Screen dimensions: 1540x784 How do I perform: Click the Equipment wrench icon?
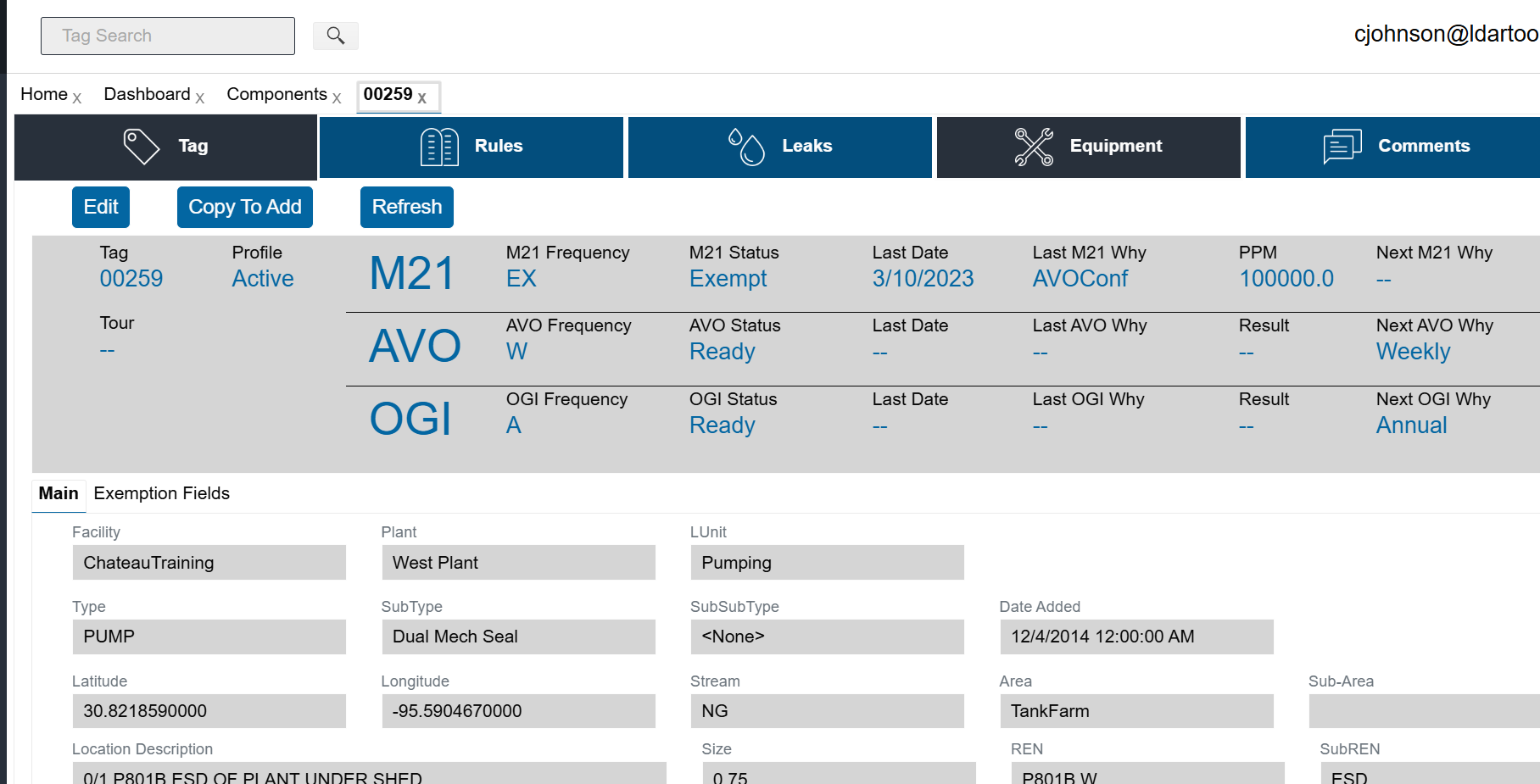[1034, 147]
